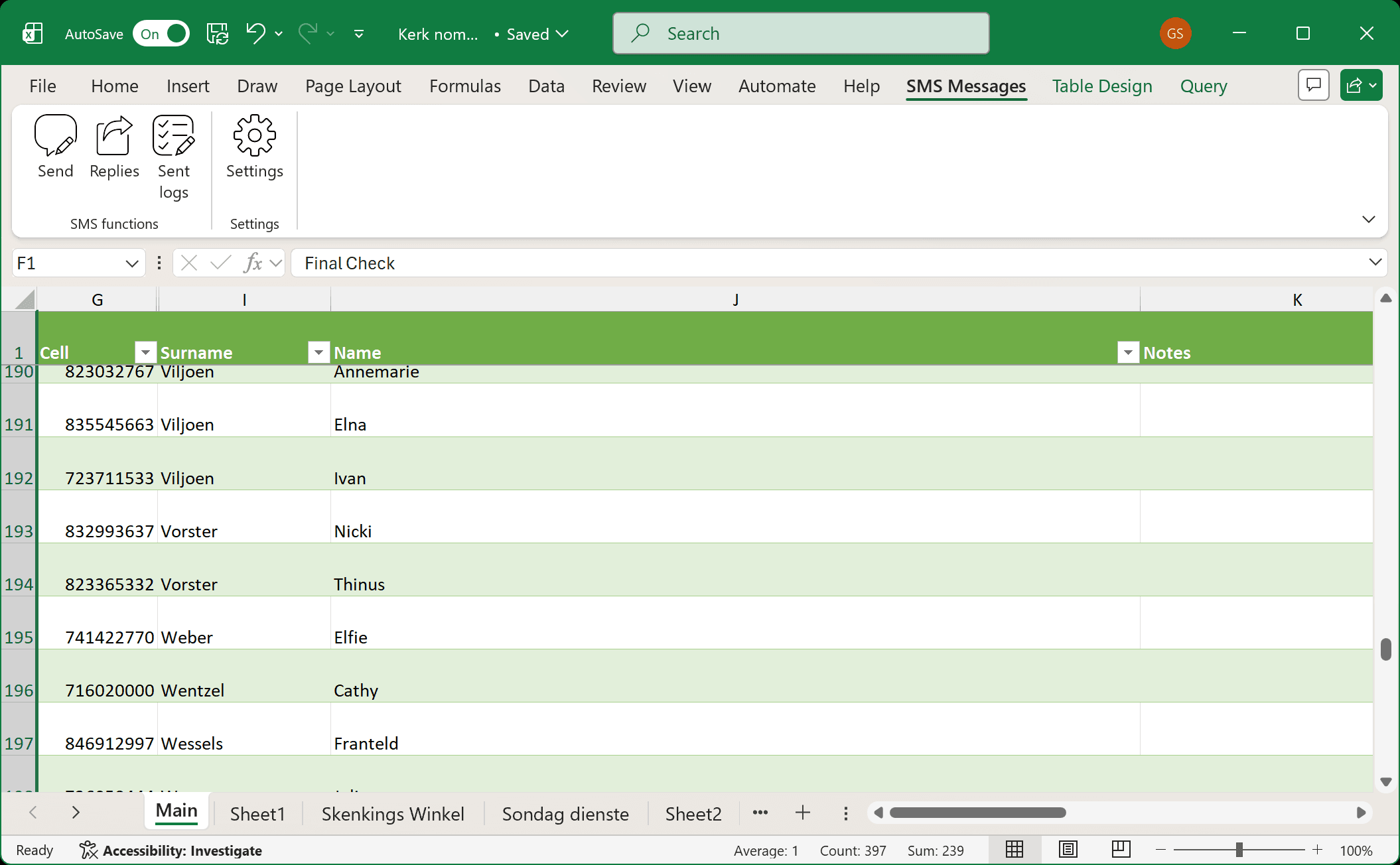Open the Sondag dienste sheet
This screenshot has height=865, width=1400.
(565, 814)
